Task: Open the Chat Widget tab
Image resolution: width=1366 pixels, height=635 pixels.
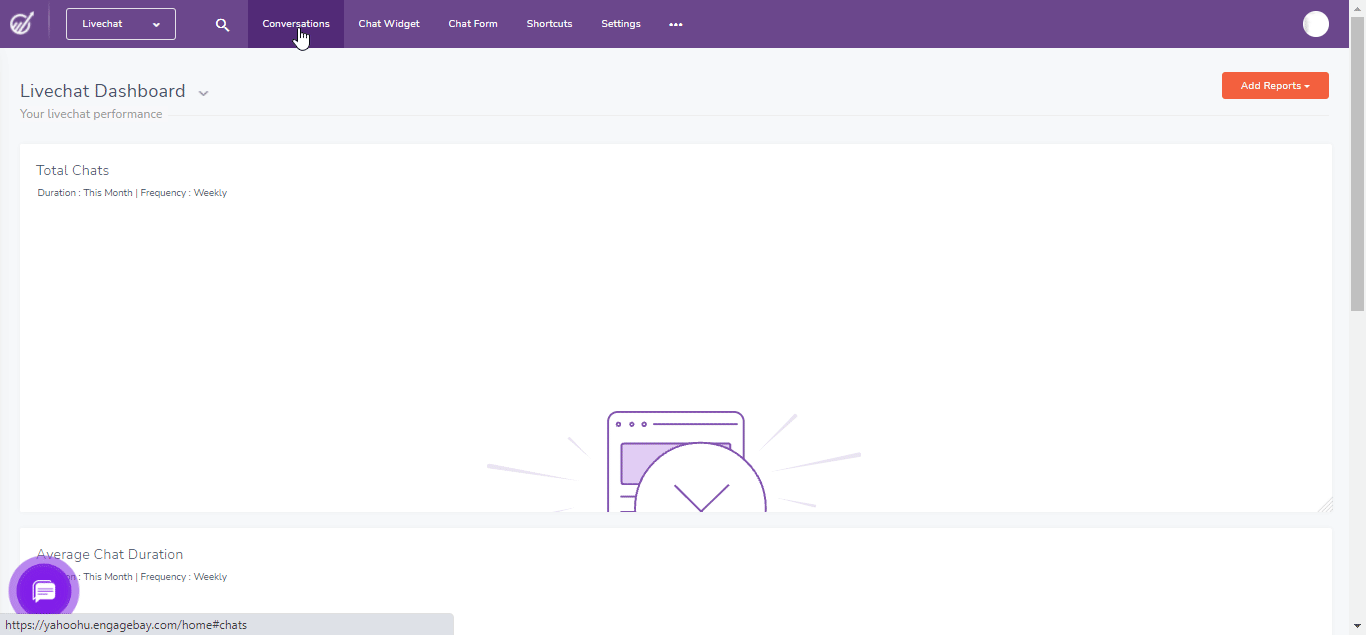Action: [389, 24]
